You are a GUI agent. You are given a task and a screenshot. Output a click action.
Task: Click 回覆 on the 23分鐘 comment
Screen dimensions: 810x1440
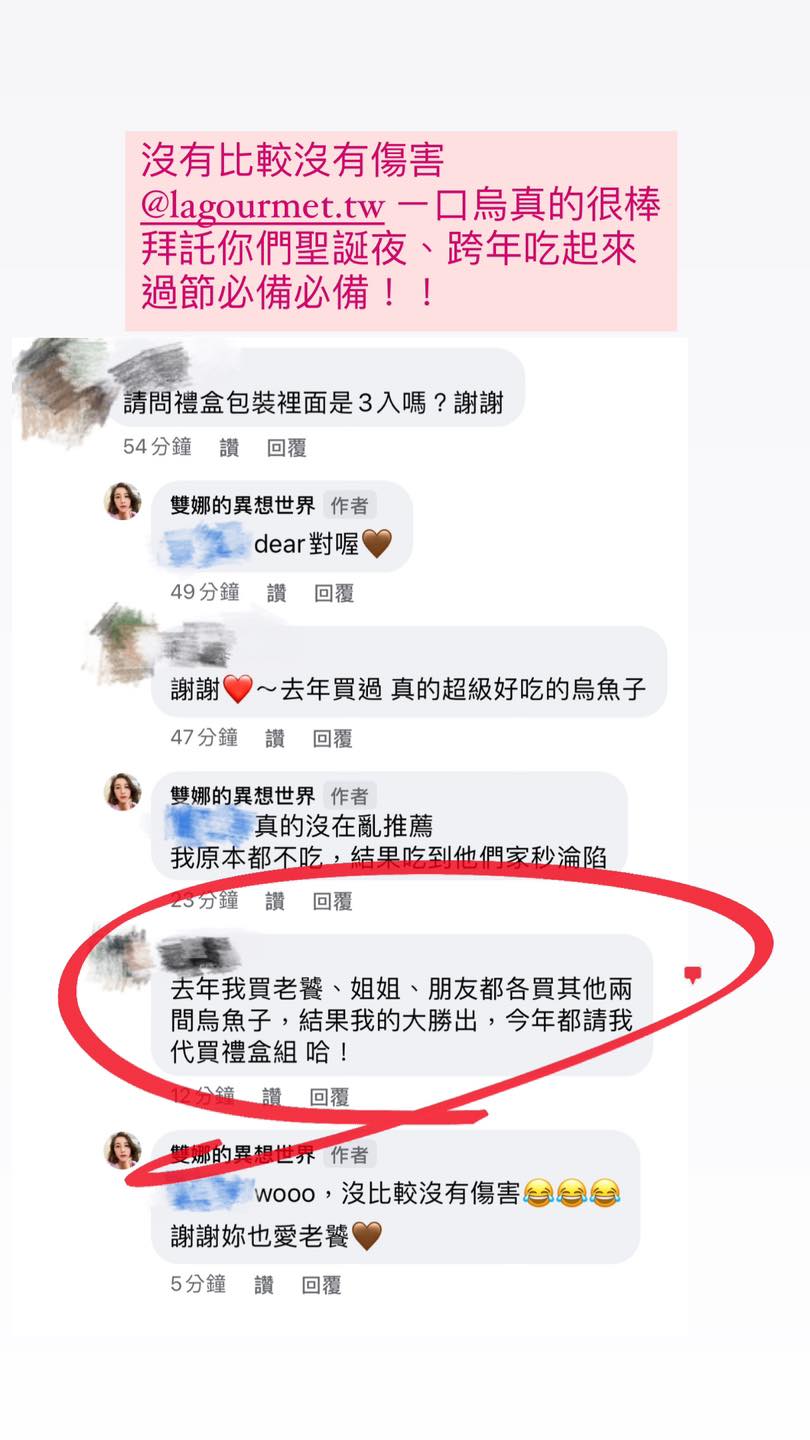click(x=334, y=901)
